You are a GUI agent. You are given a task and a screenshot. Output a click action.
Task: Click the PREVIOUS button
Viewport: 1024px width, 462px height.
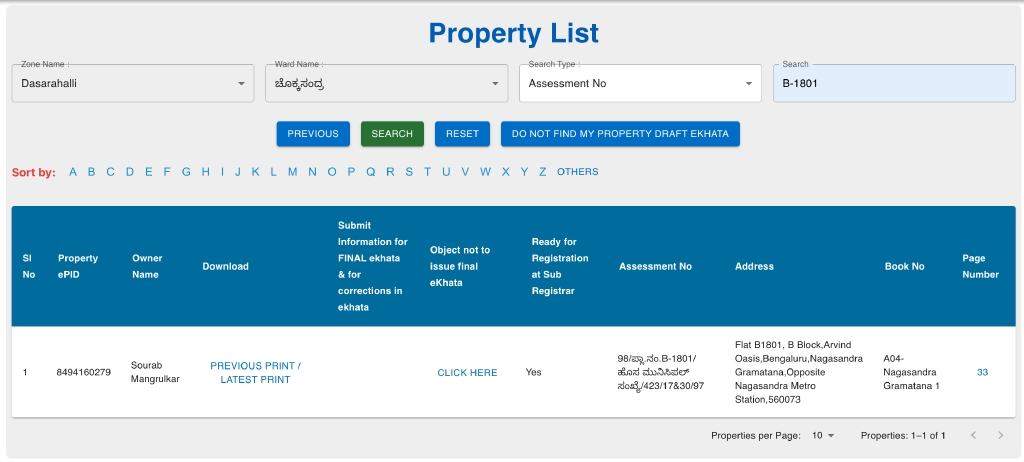[313, 134]
